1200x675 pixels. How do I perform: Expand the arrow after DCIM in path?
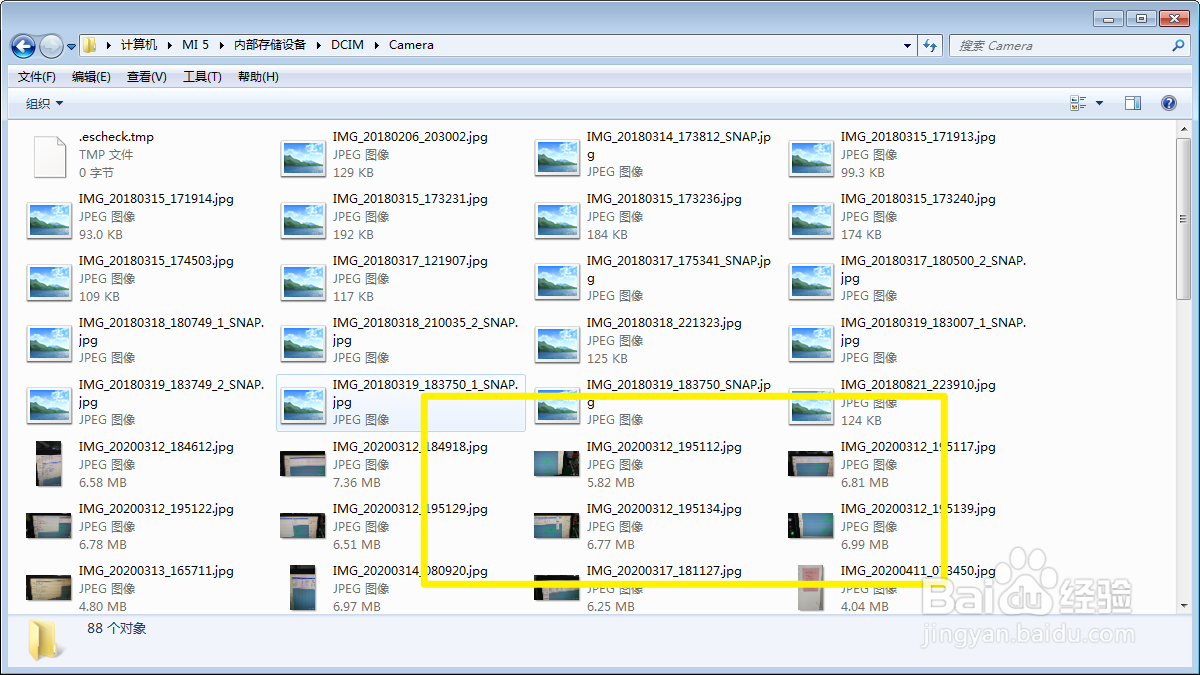377,45
